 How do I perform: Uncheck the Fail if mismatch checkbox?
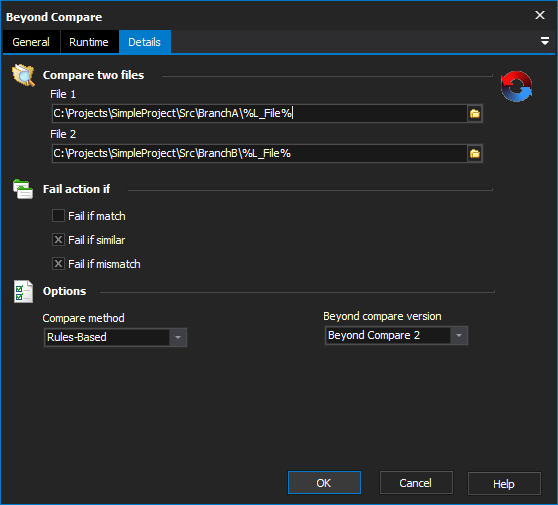coord(58,264)
